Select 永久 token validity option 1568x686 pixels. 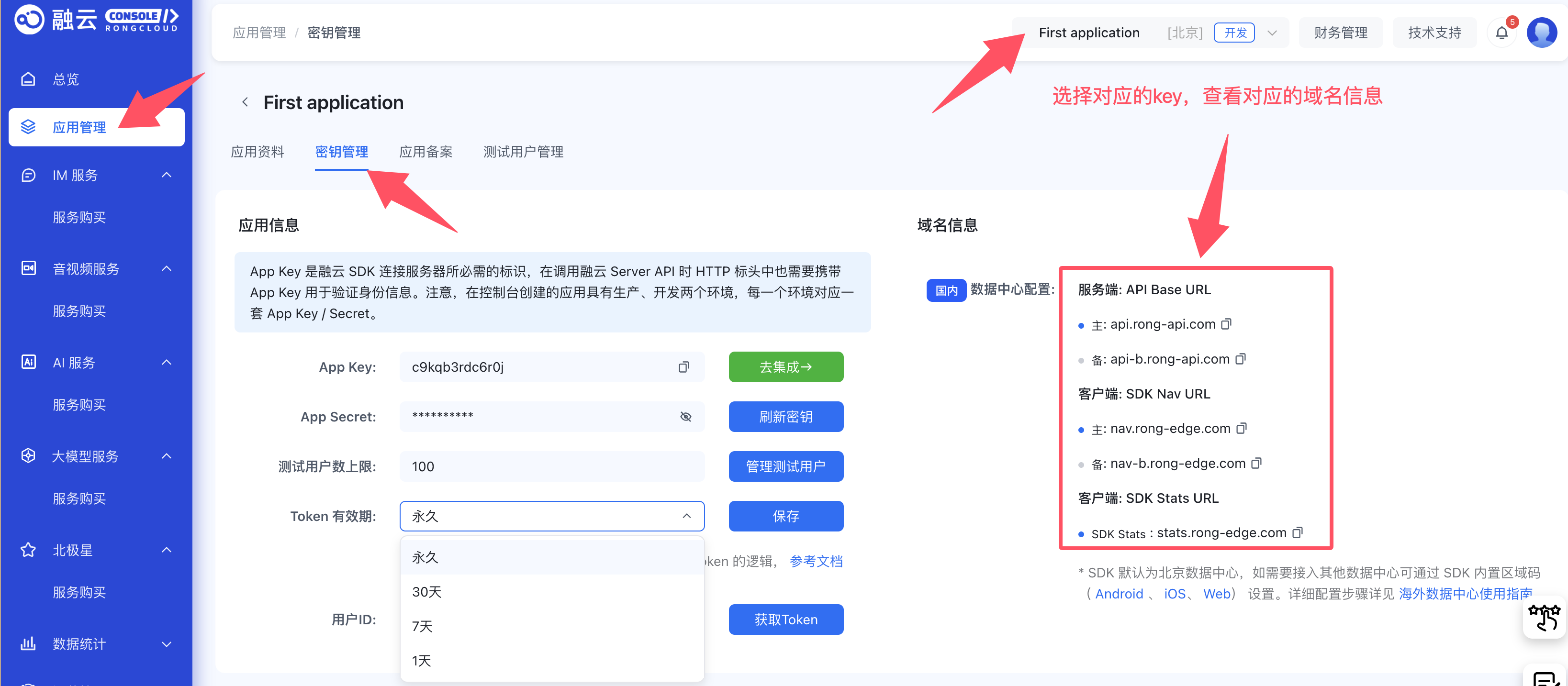pos(551,557)
